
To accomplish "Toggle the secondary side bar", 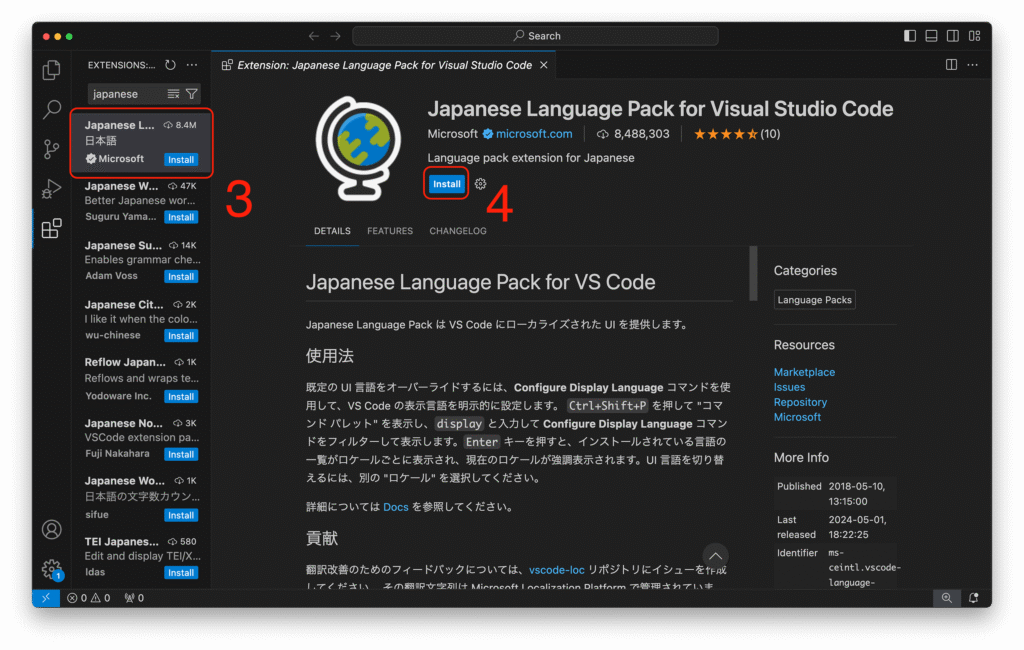I will coord(953,36).
